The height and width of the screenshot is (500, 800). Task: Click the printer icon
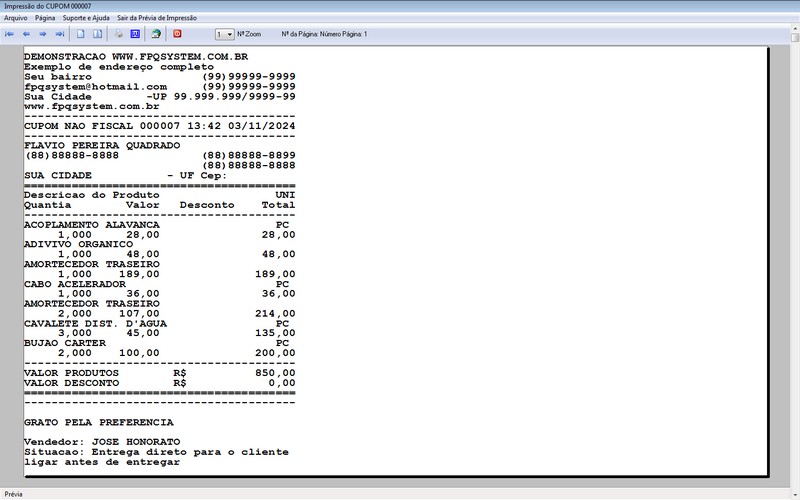click(x=118, y=34)
